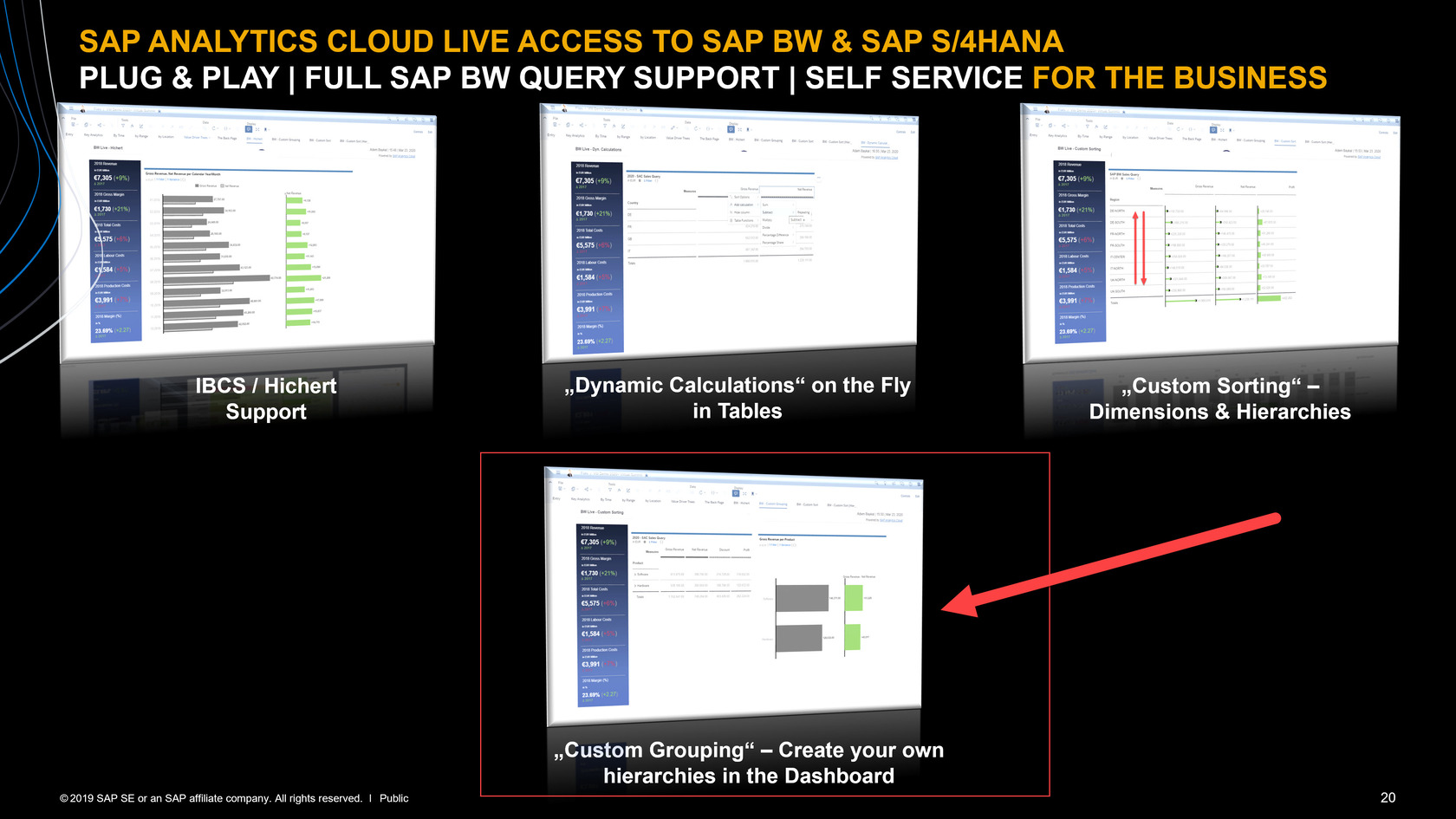Viewport: 1456px width, 819px height.
Task: Click the 23.69% margin tile in Hichert screenshot
Action: [x=116, y=327]
